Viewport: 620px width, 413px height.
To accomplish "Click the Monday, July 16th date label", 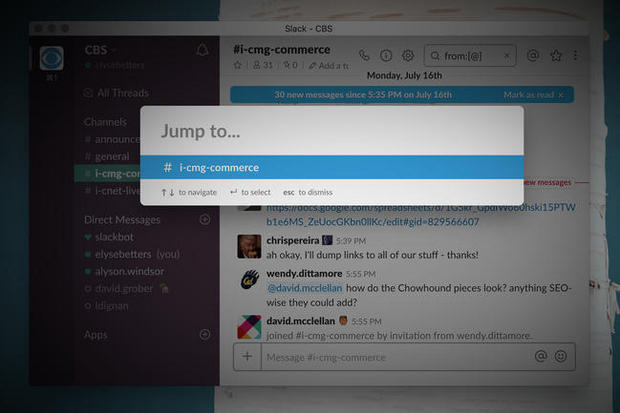I will (404, 75).
